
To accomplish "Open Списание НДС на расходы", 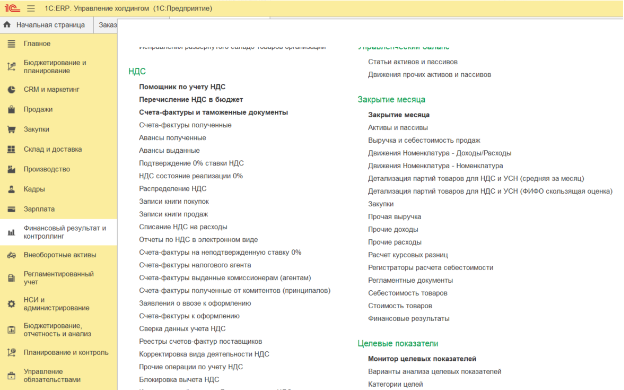I will point(183,227).
